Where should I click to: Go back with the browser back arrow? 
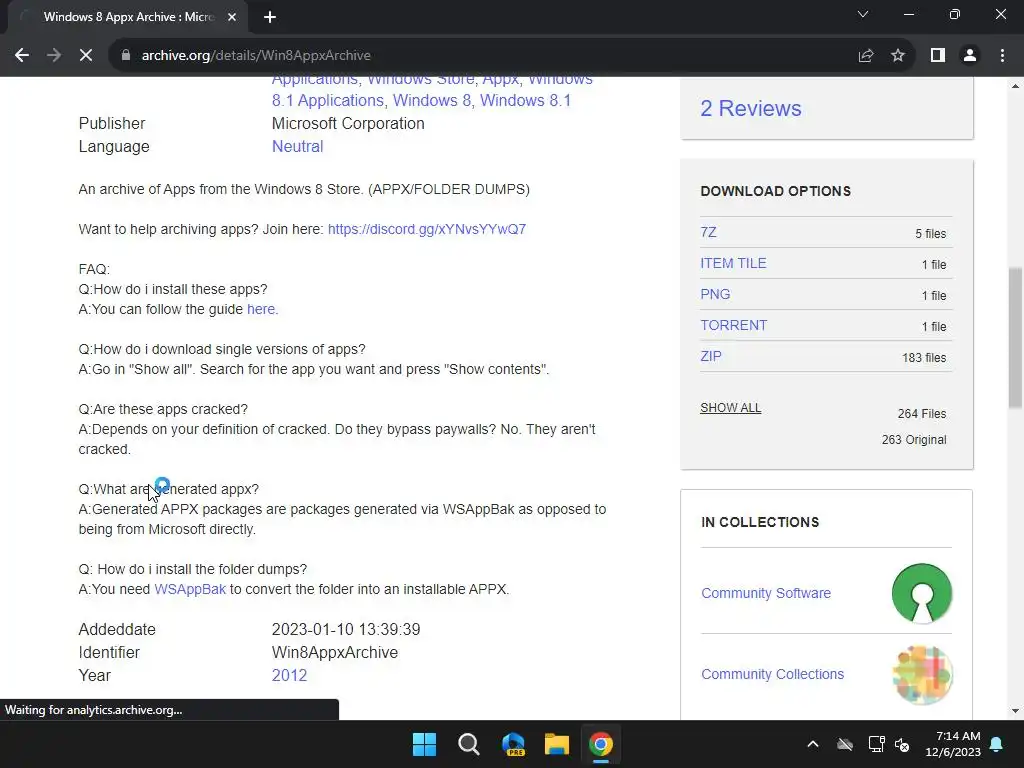click(22, 56)
